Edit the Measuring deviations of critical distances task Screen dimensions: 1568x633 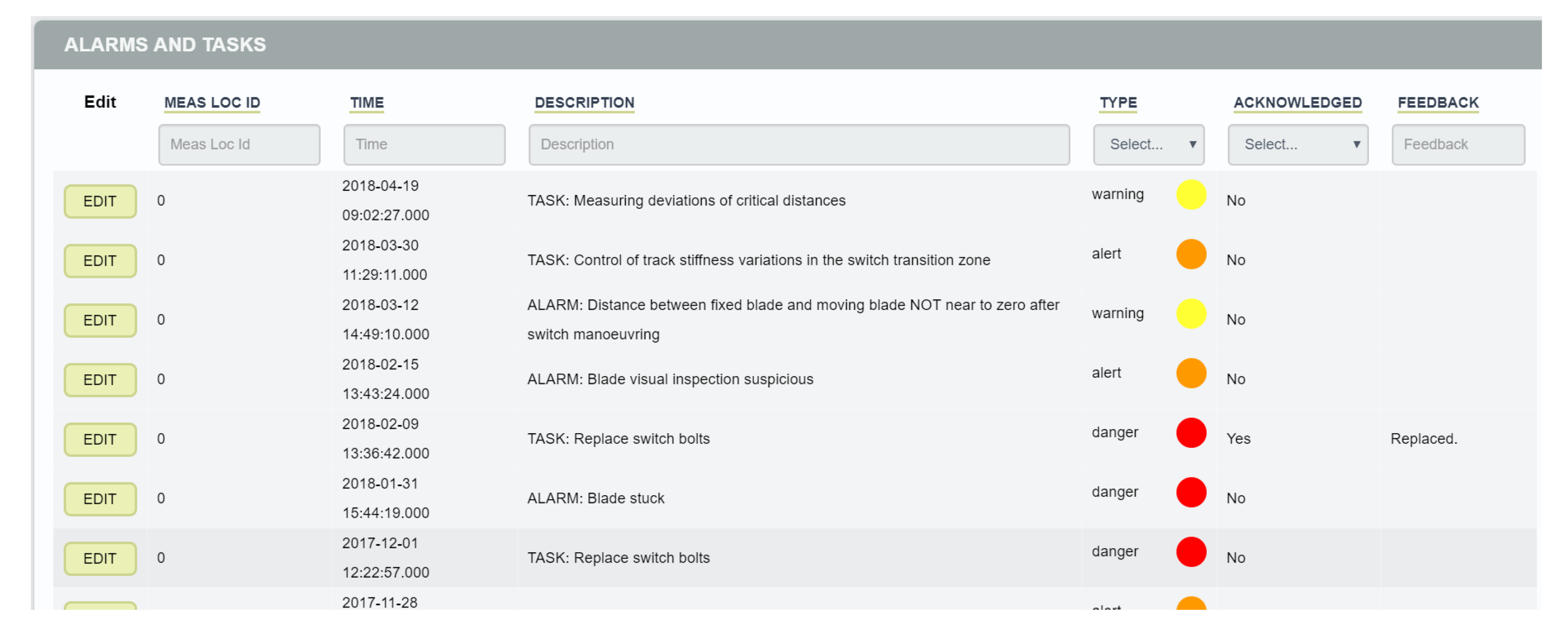(x=100, y=201)
